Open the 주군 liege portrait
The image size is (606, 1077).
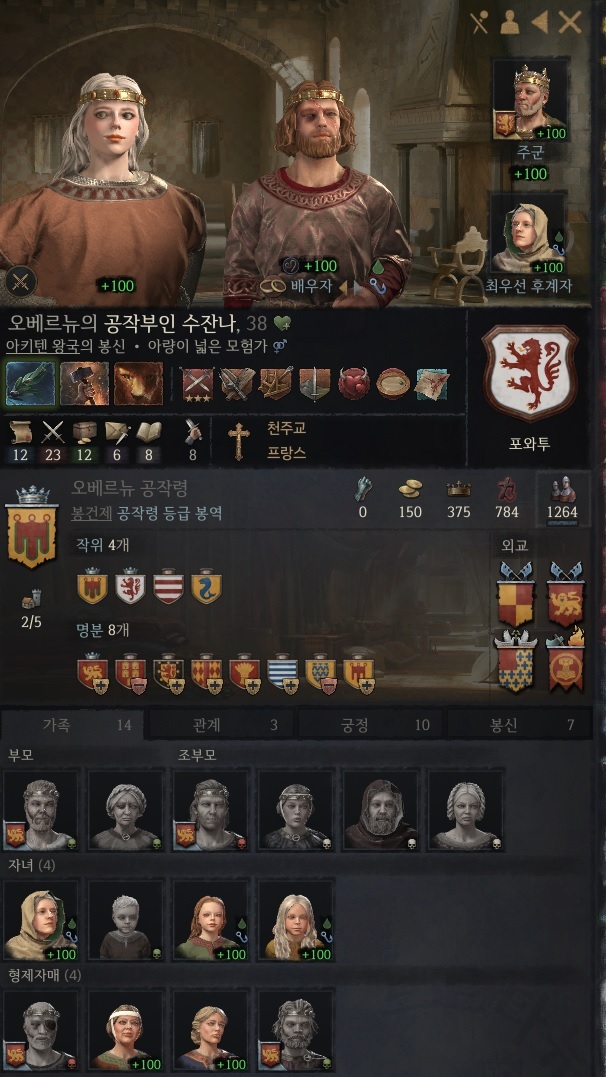(530, 100)
